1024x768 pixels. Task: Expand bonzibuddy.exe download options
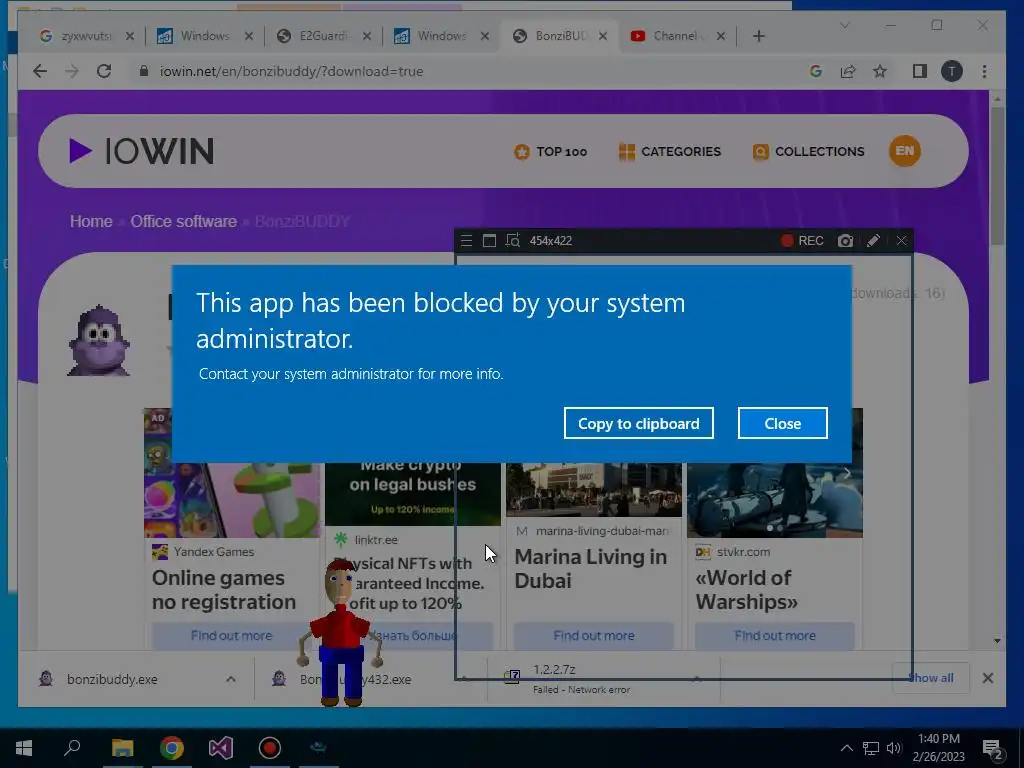231,679
